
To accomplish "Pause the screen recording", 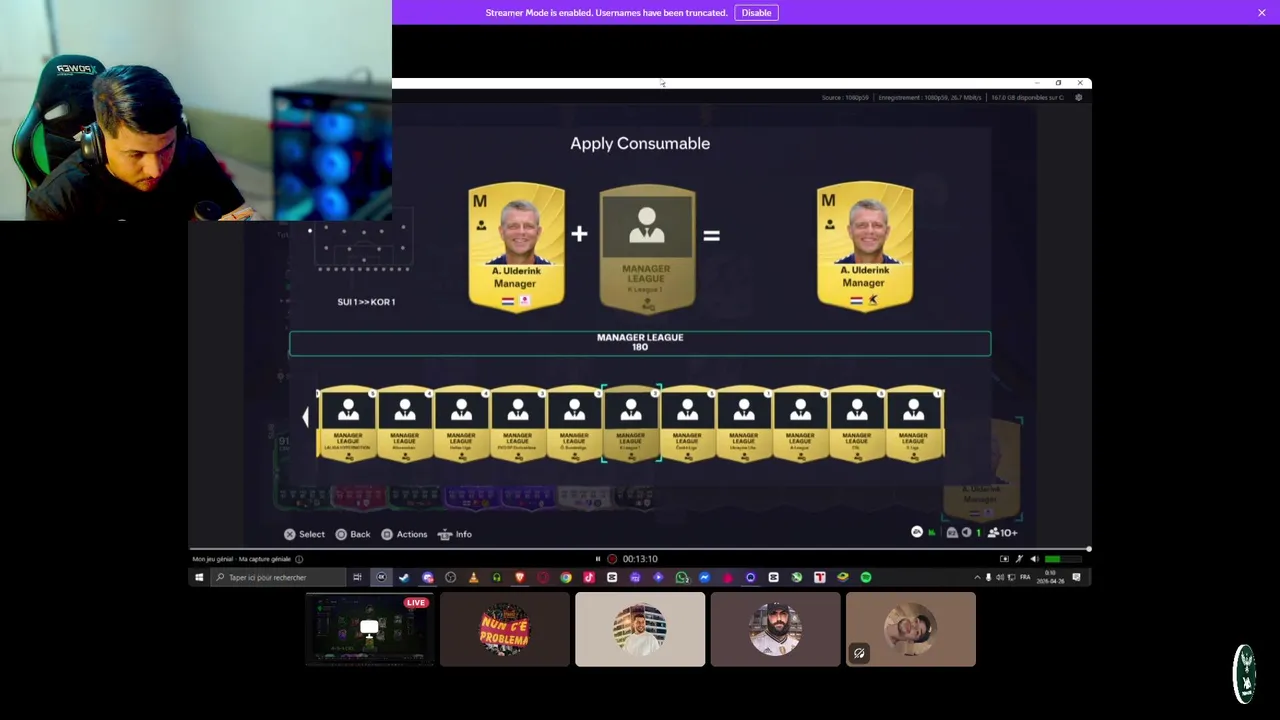I will point(598,559).
